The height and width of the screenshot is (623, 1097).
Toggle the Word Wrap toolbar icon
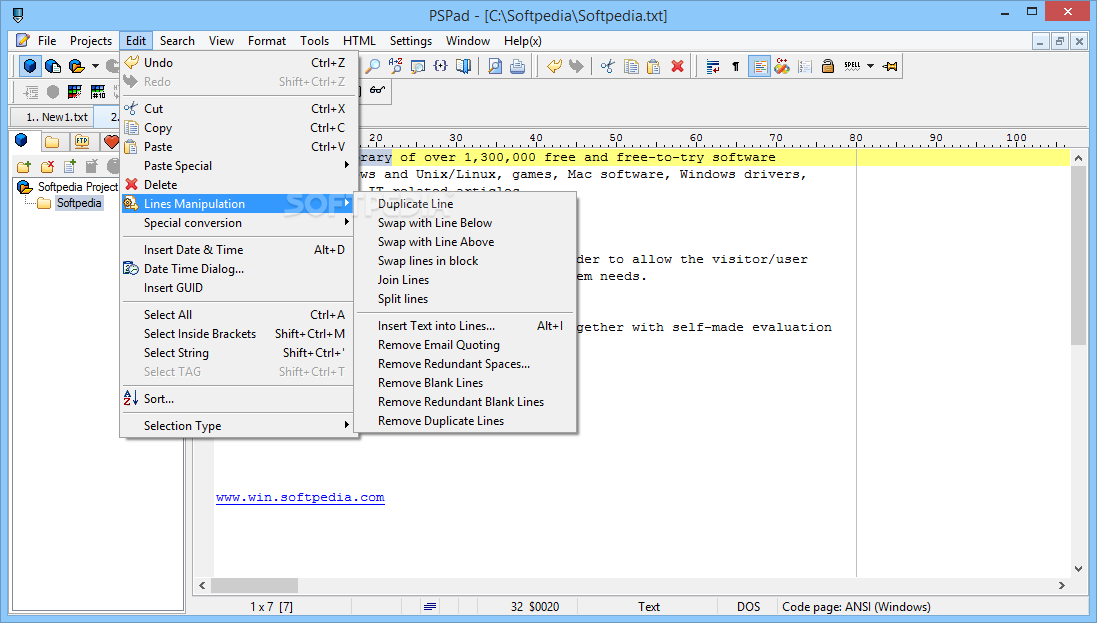click(x=713, y=66)
